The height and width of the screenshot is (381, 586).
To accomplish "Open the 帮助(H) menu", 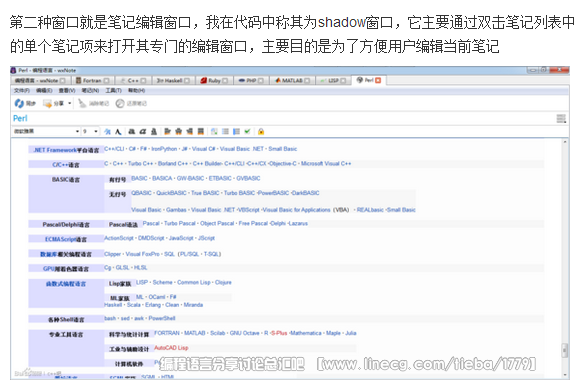I will [136, 90].
